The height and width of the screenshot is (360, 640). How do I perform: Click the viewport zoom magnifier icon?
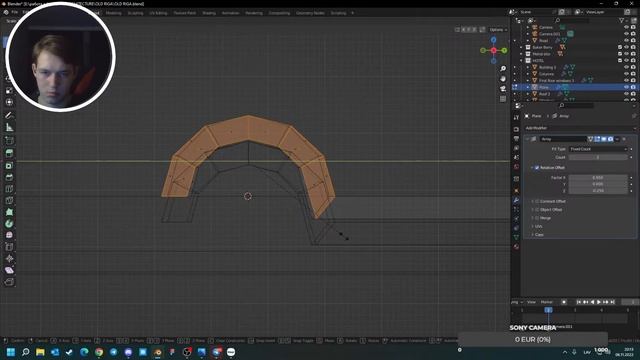(x=503, y=69)
